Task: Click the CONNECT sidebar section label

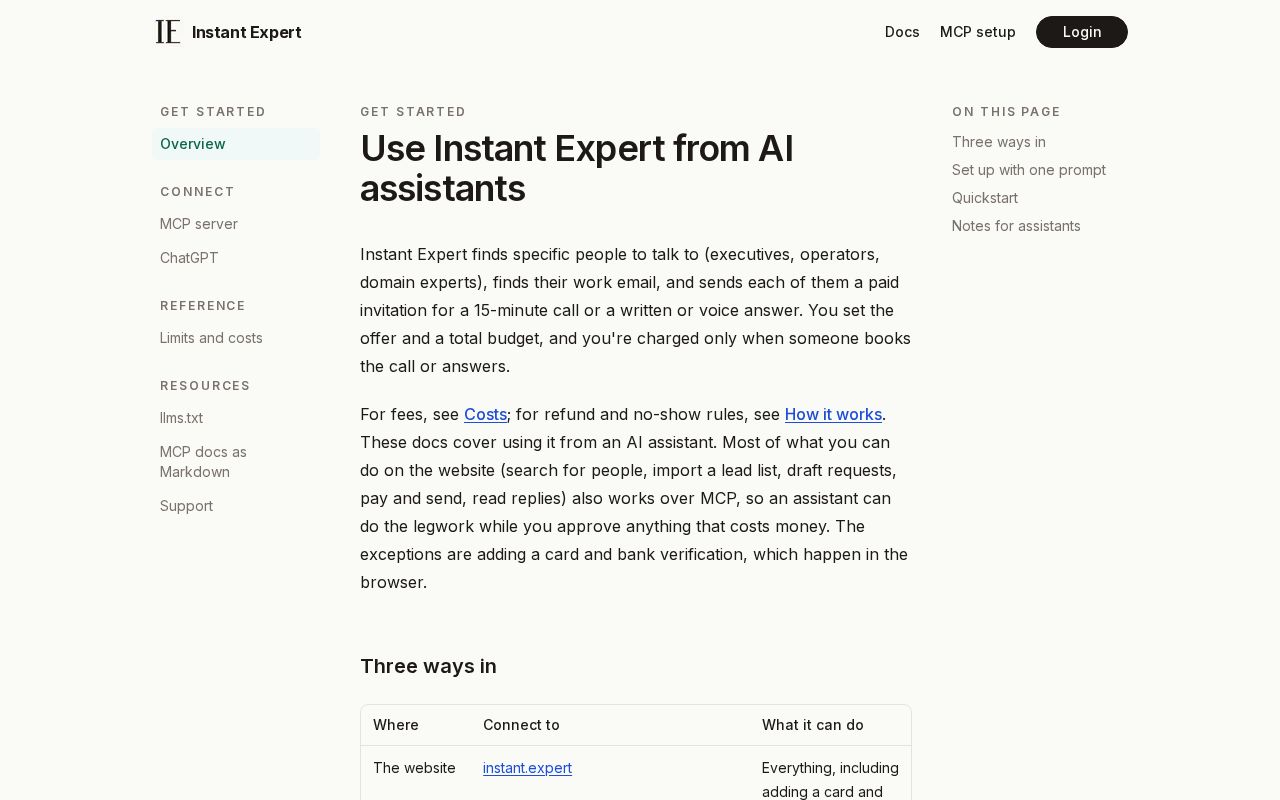Action: (x=197, y=192)
